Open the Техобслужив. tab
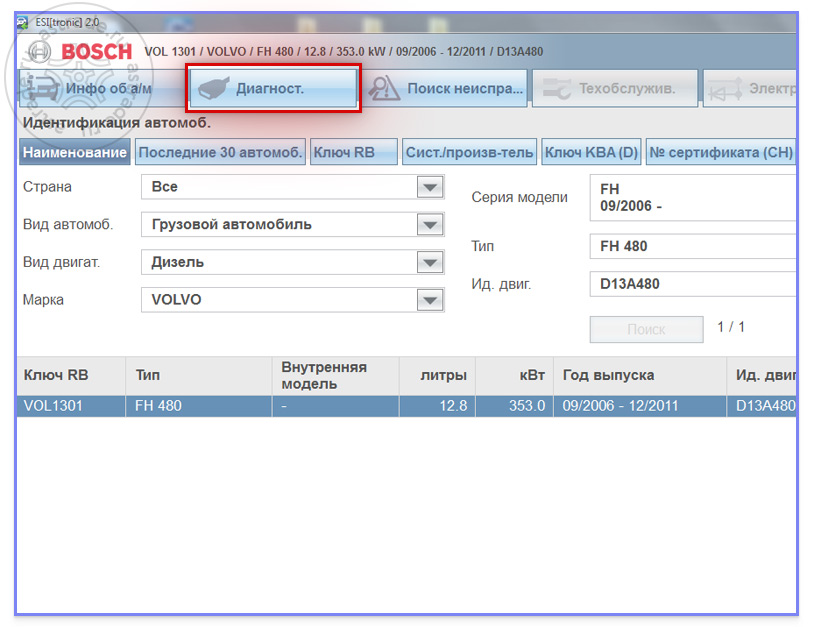 615,88
